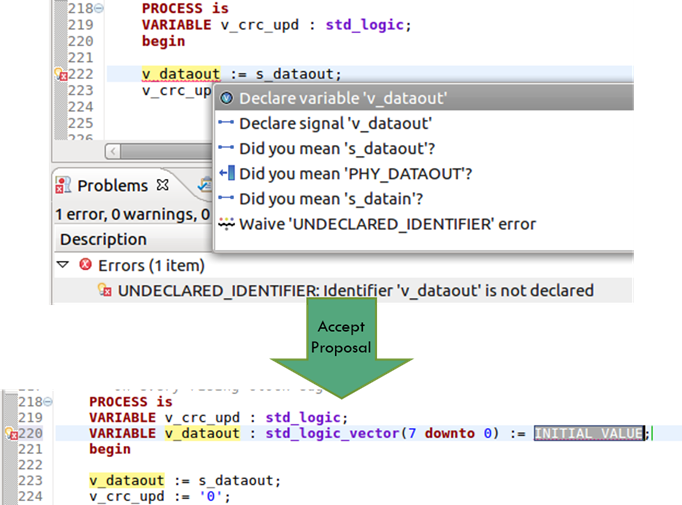
Task: Close the Problems view with its X
Action: pyautogui.click(x=163, y=185)
